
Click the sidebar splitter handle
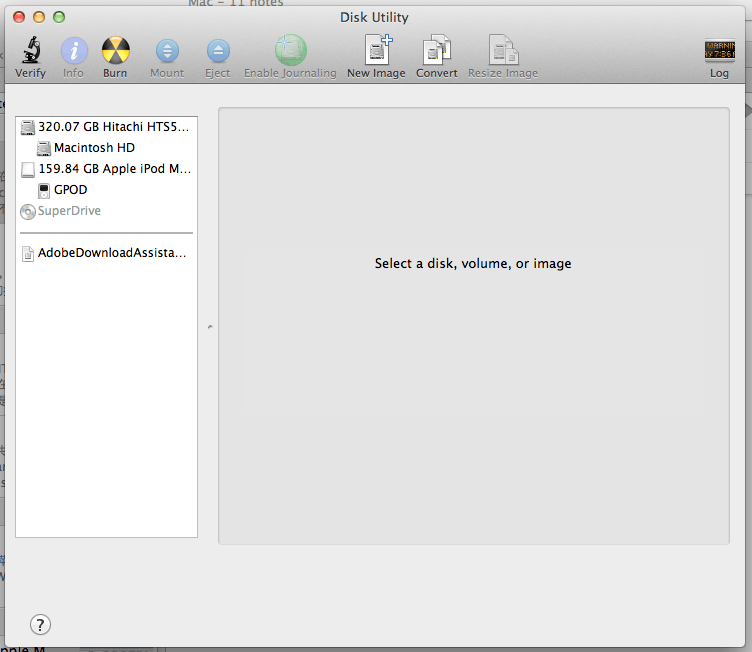pos(209,327)
